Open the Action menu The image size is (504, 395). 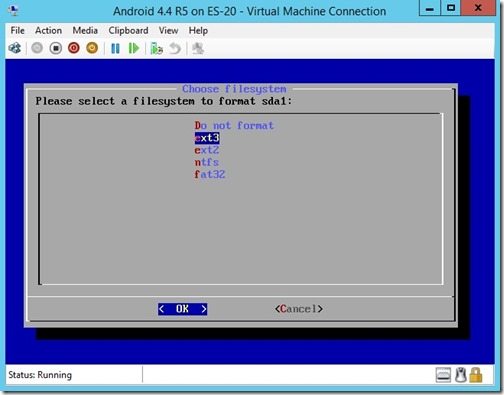48,31
